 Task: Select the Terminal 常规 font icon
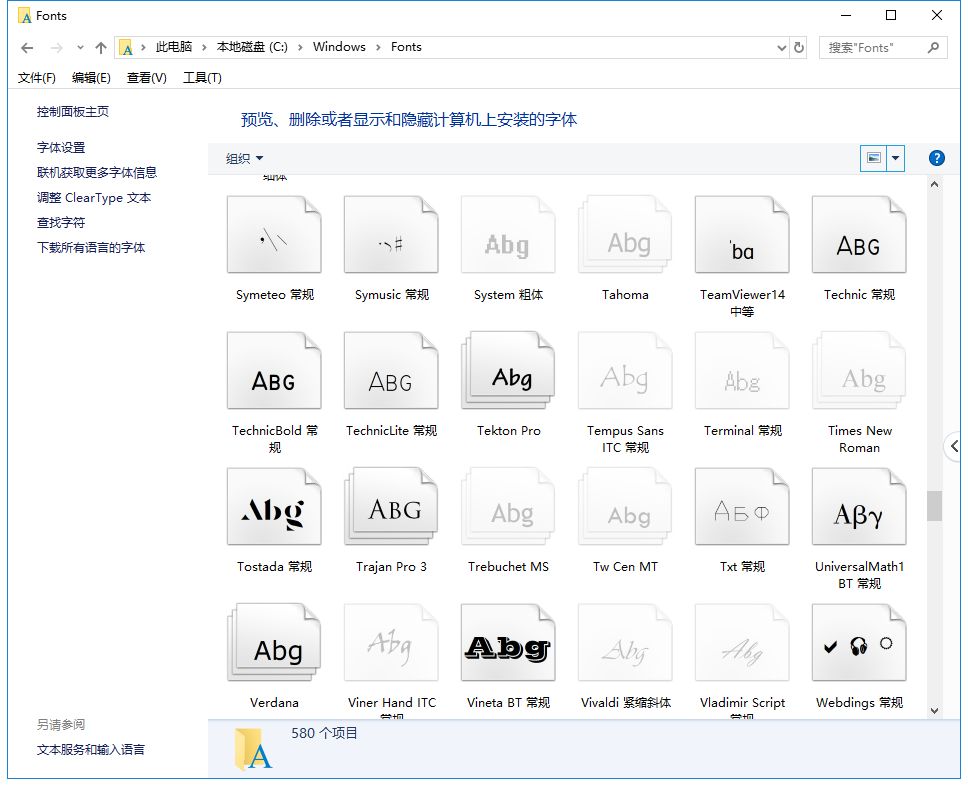pyautogui.click(x=742, y=370)
